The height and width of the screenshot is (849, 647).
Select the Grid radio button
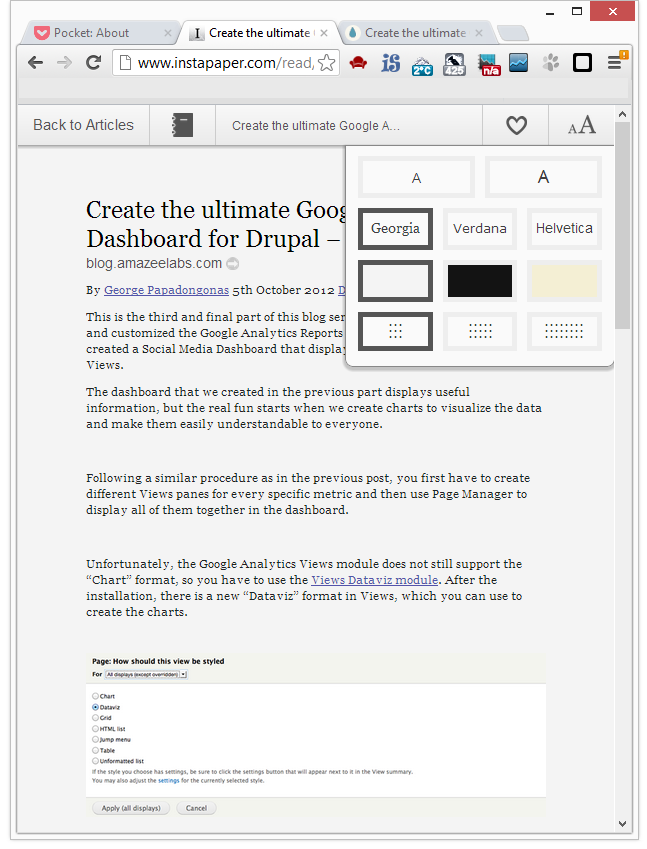pos(95,717)
